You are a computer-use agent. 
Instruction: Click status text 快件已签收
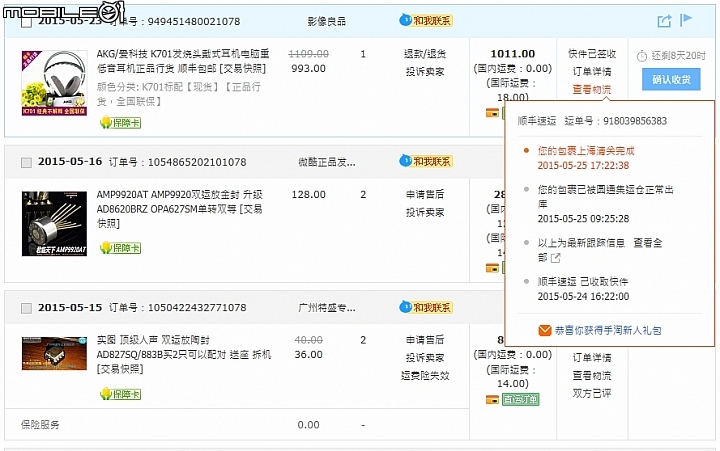click(x=592, y=54)
